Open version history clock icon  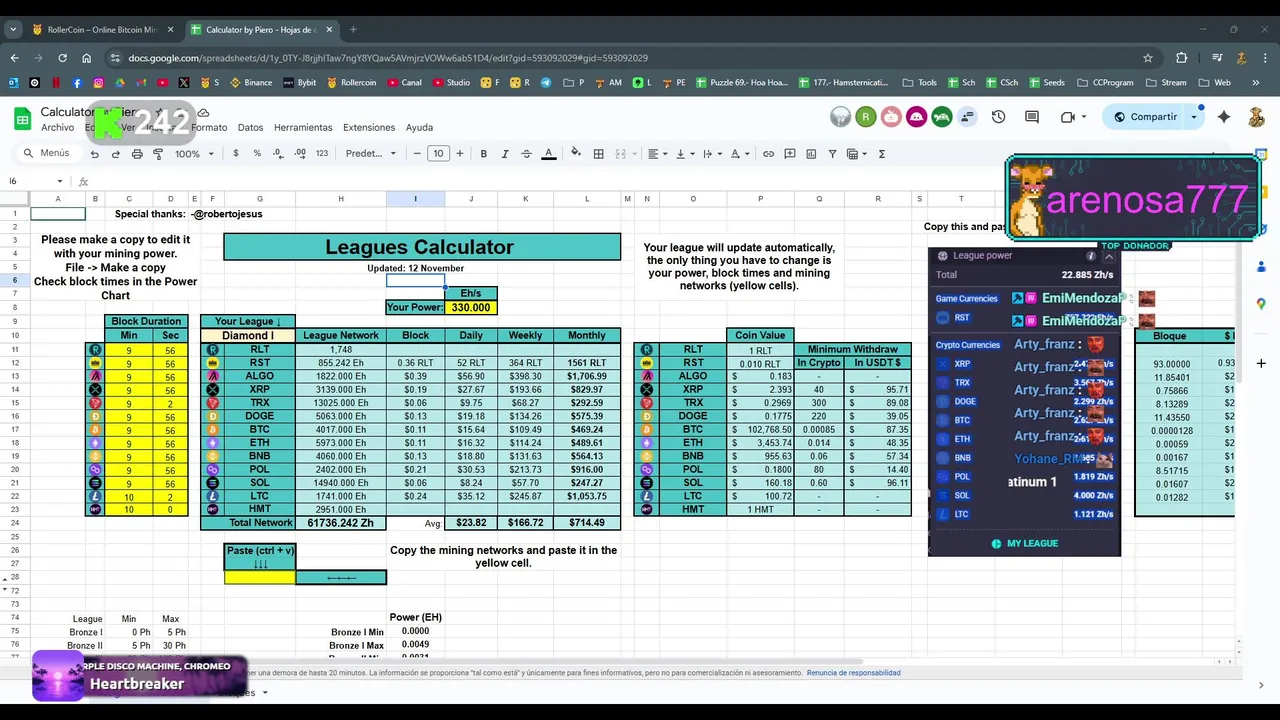coord(998,117)
